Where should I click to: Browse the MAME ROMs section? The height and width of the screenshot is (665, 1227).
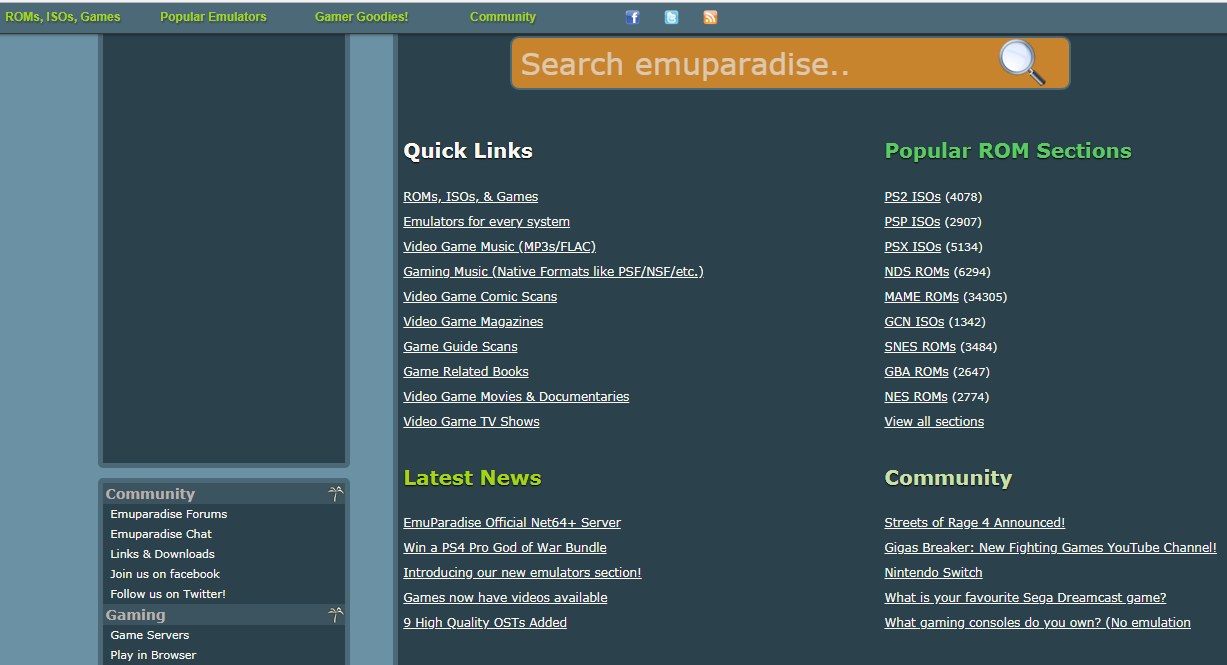(x=921, y=297)
